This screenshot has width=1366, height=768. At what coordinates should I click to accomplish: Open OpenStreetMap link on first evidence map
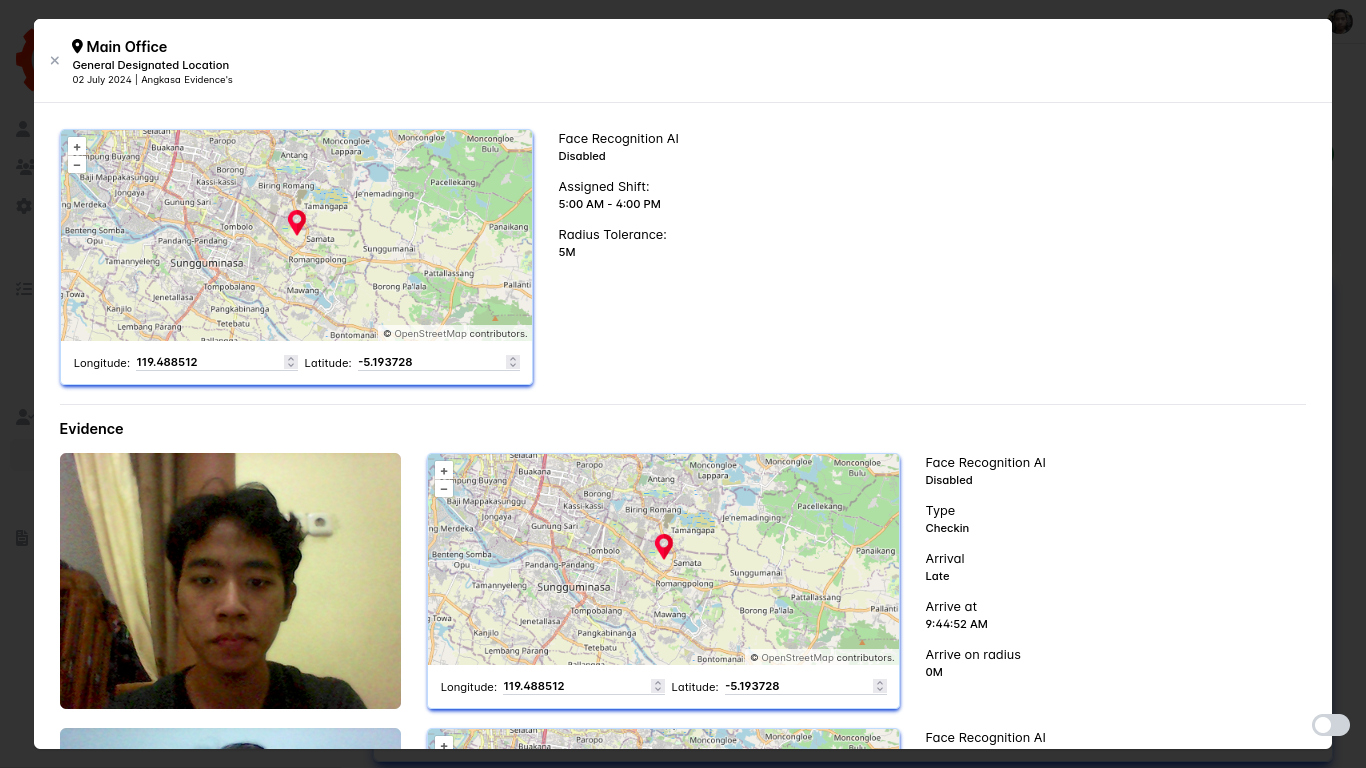point(797,658)
